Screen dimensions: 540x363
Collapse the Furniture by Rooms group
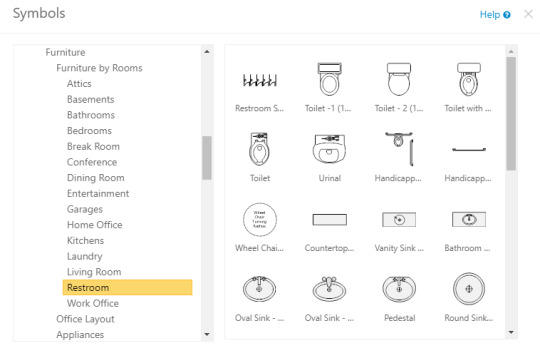click(99, 68)
